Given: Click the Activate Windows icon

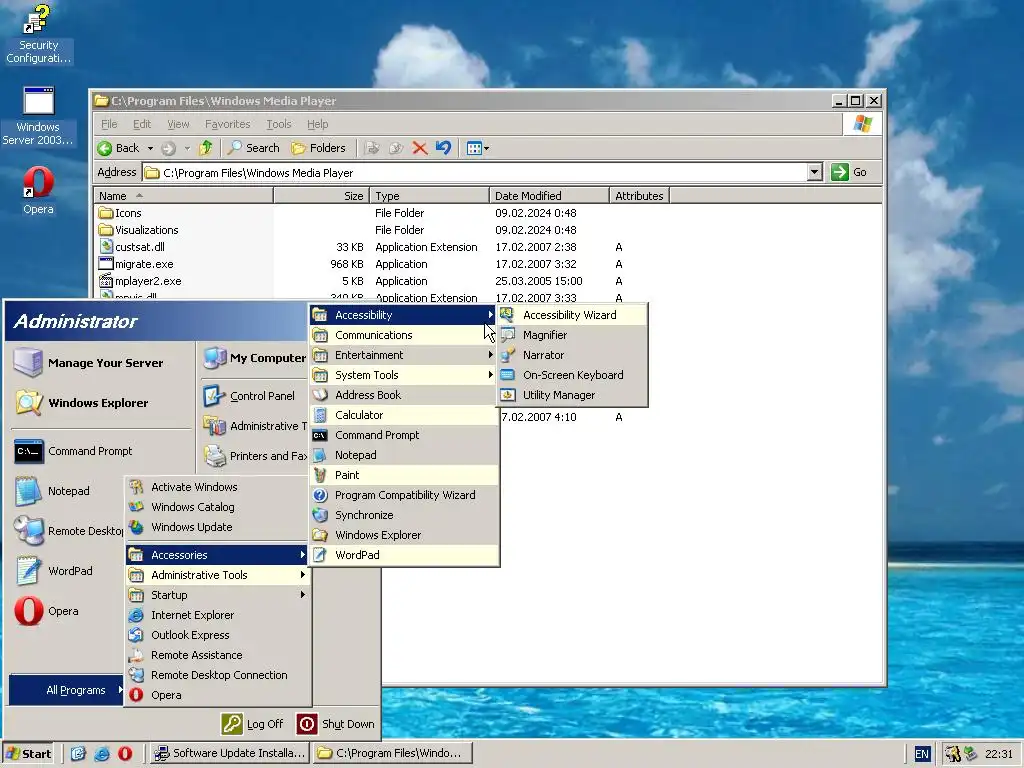Looking at the screenshot, I should click(x=136, y=487).
